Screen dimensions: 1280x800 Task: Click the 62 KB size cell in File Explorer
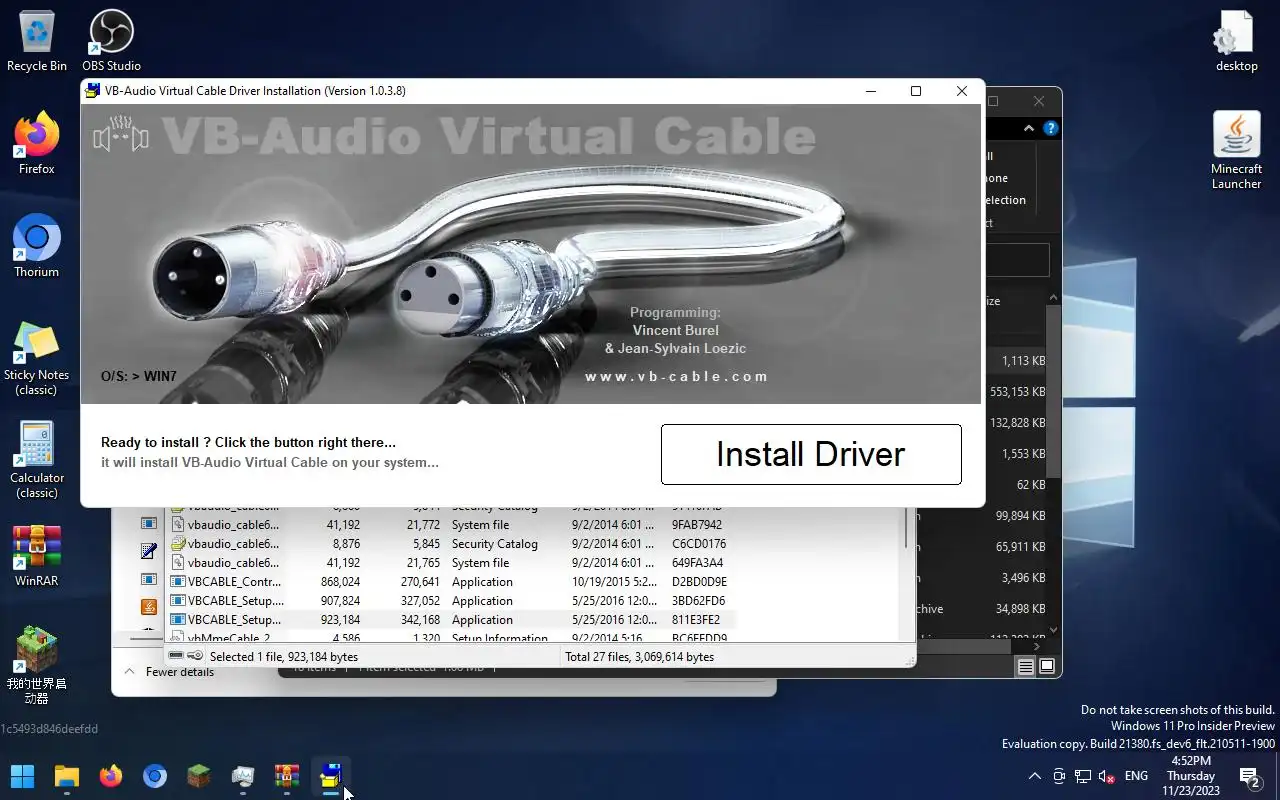(x=1031, y=485)
